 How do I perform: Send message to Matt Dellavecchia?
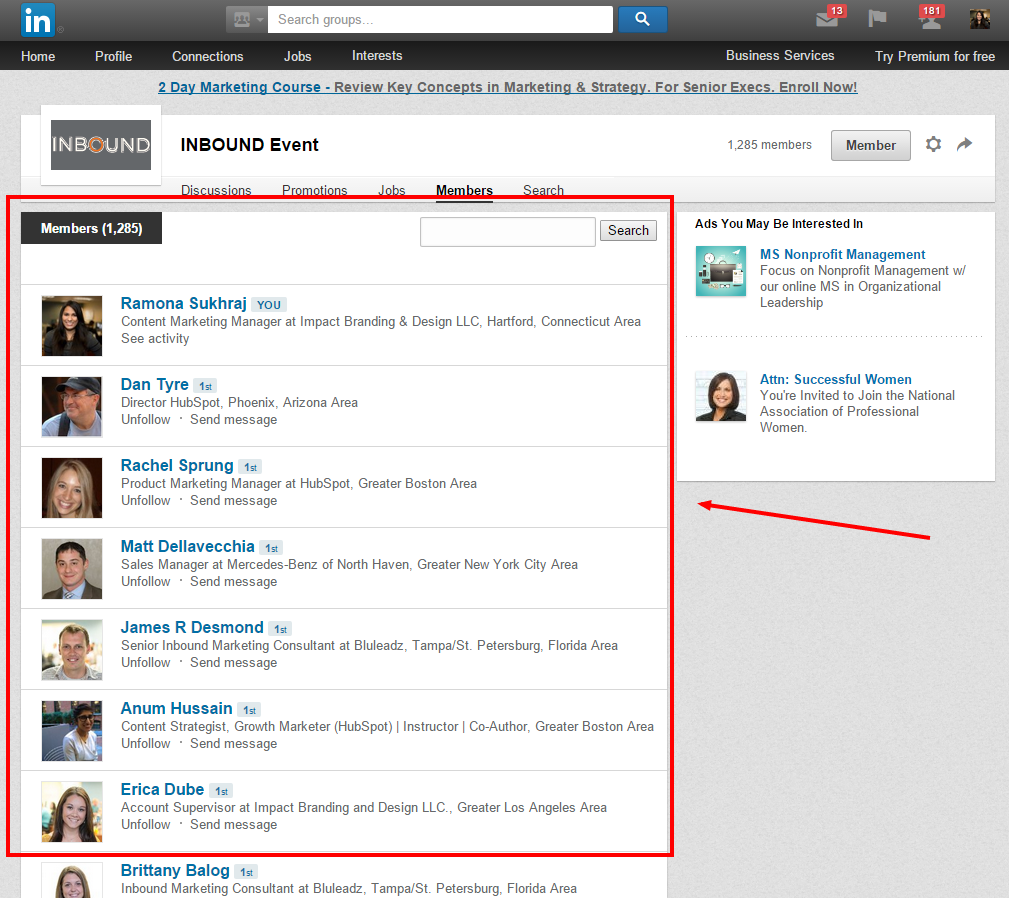point(234,582)
